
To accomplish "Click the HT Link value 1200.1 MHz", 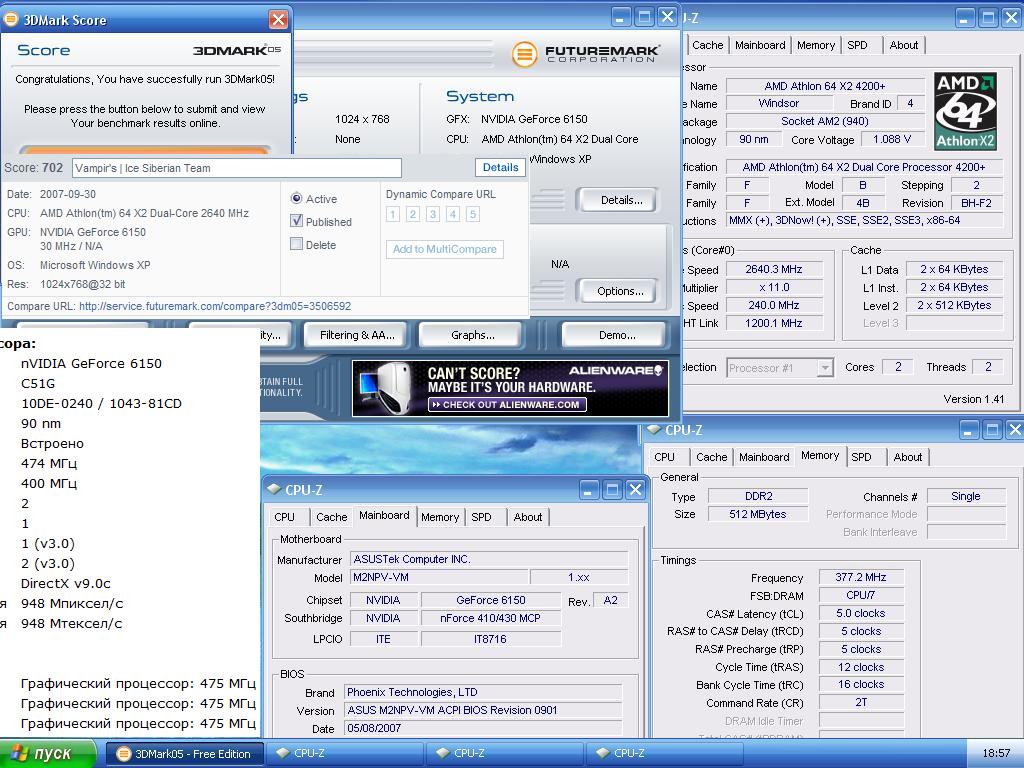I will click(x=774, y=323).
